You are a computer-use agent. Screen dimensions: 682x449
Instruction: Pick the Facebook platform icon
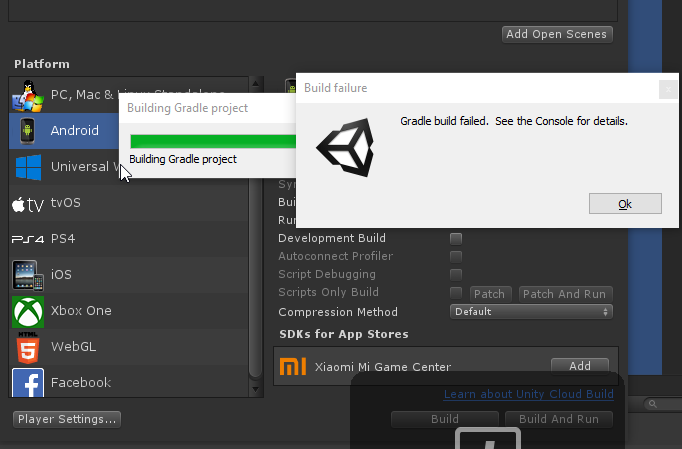tap(28, 382)
